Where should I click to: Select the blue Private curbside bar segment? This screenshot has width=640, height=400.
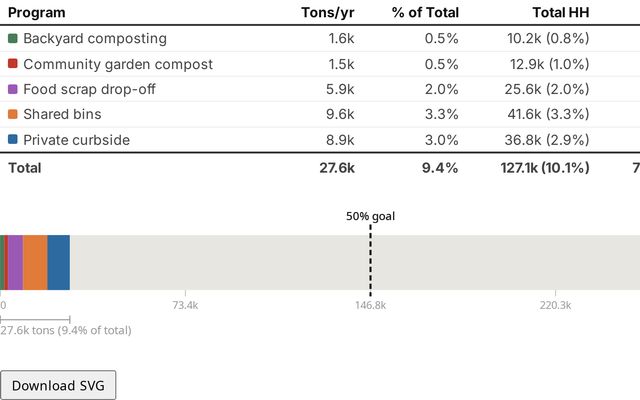[x=58, y=262]
